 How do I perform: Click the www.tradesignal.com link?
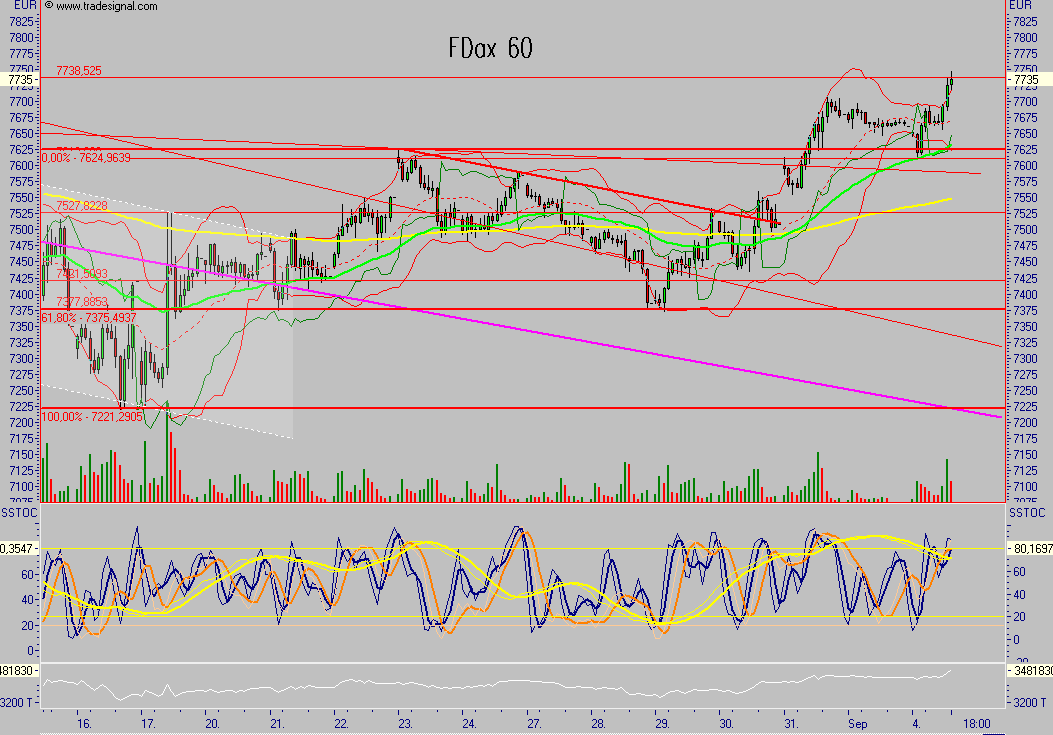pos(106,6)
